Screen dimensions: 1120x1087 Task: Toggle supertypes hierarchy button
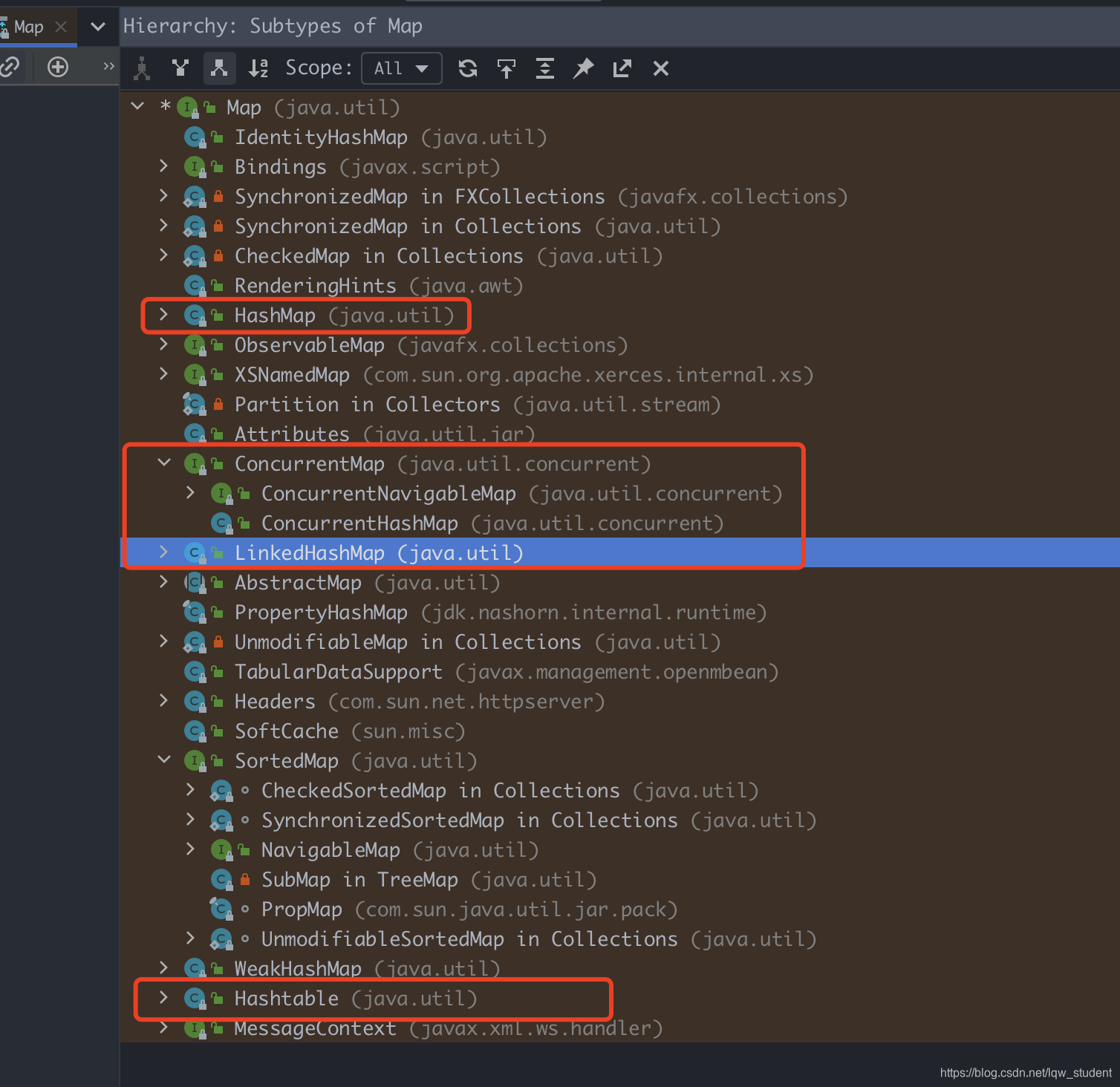pyautogui.click(x=180, y=68)
